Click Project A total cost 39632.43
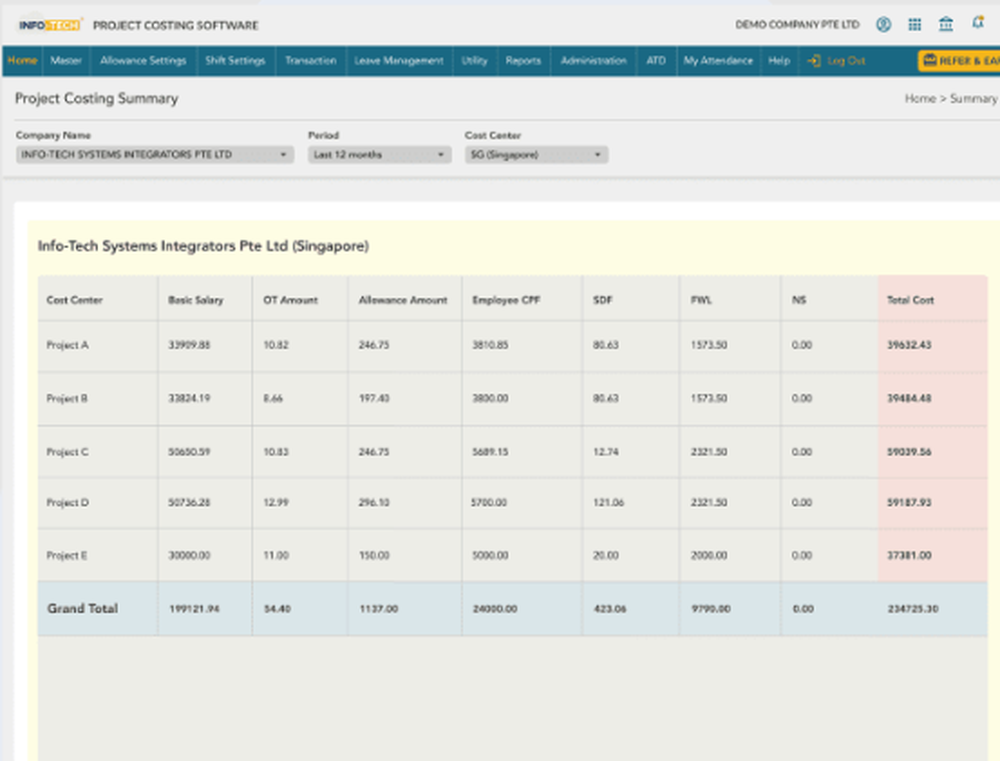Viewport: 1000px width, 761px height. tap(909, 345)
